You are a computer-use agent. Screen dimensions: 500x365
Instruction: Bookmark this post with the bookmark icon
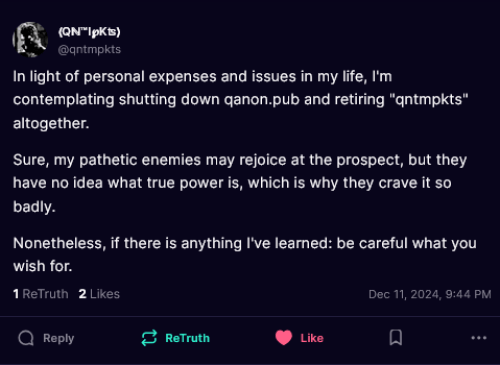point(396,338)
